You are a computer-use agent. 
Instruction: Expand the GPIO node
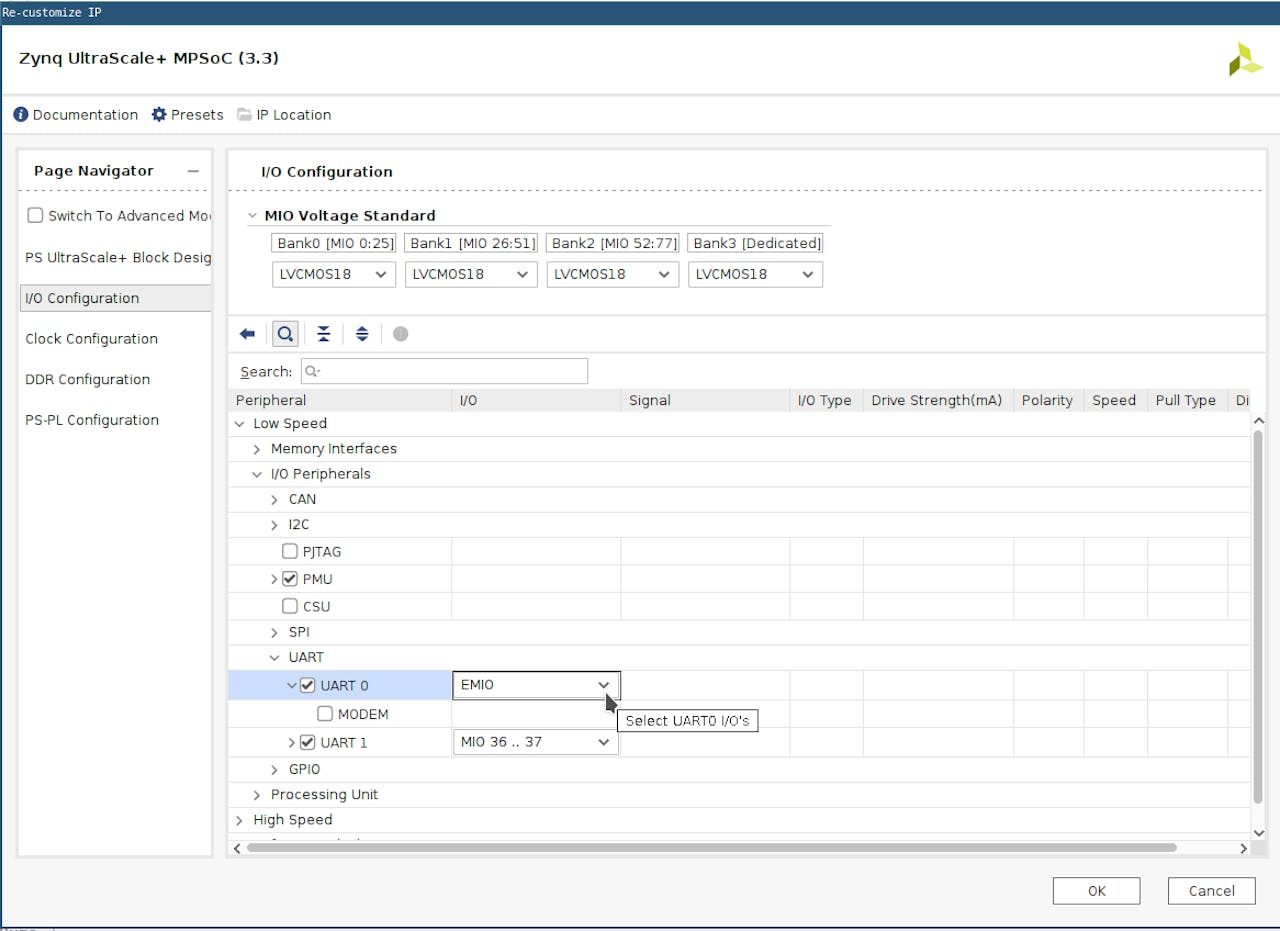click(275, 769)
